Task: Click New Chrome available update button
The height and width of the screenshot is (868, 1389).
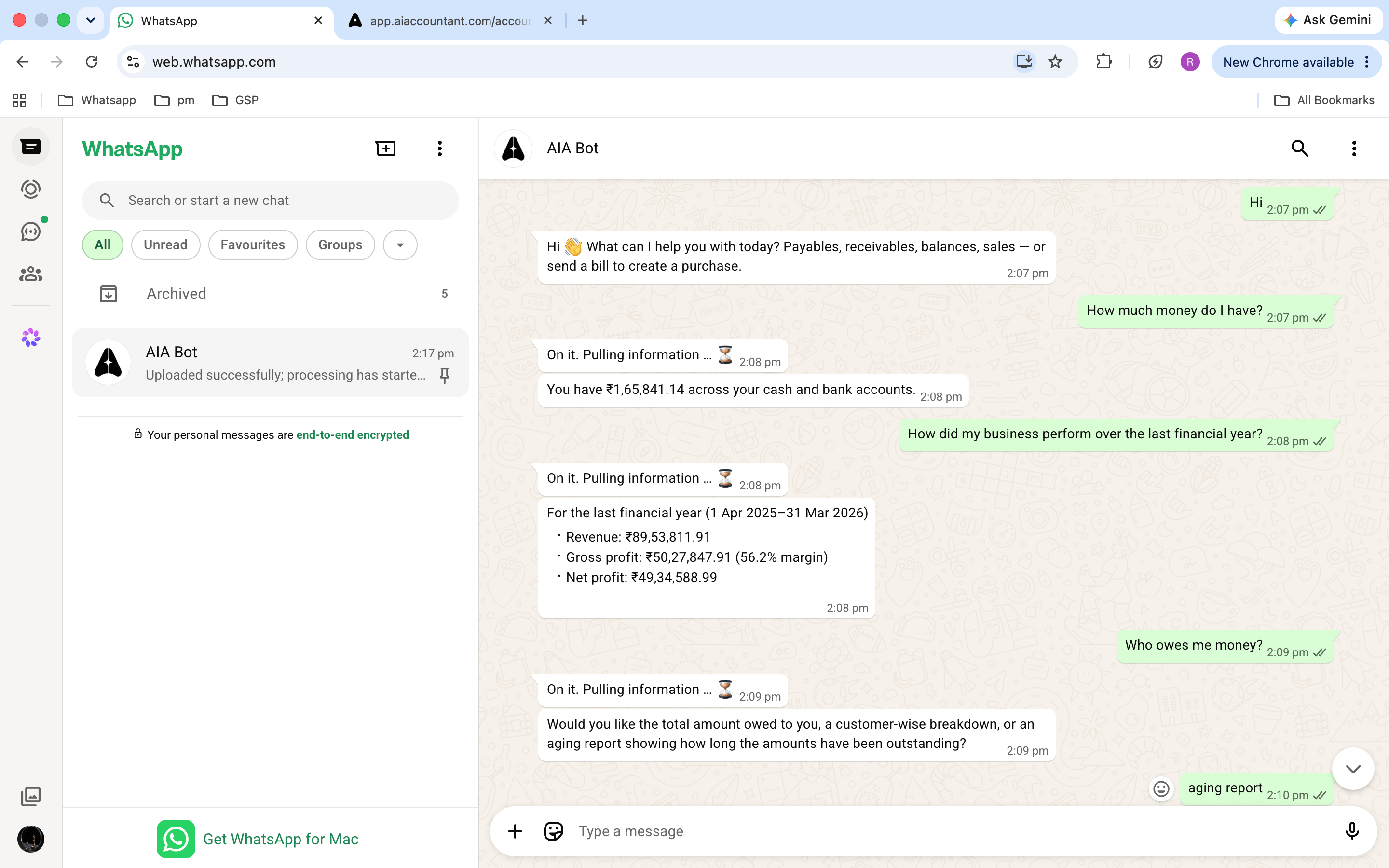Action: [1288, 62]
